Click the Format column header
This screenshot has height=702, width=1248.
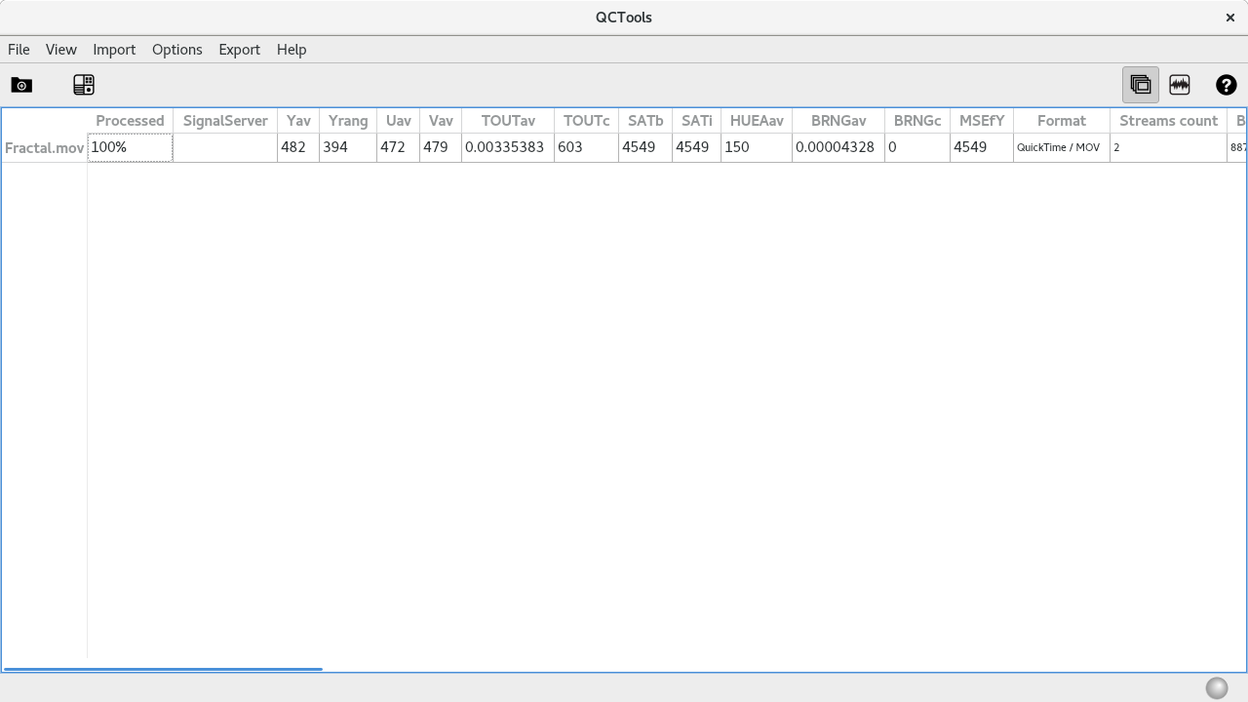pos(1060,120)
